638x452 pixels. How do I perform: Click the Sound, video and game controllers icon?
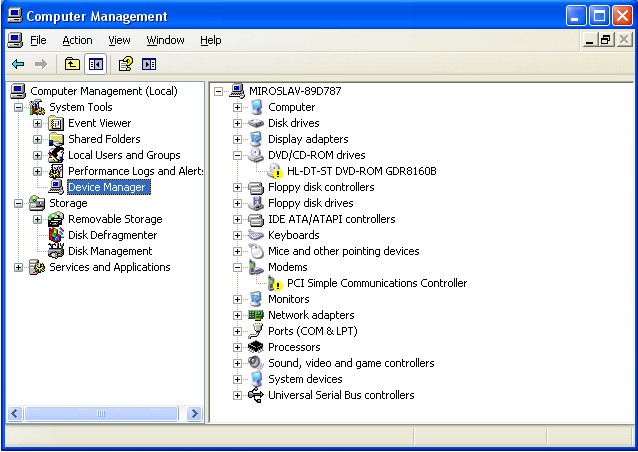point(256,363)
